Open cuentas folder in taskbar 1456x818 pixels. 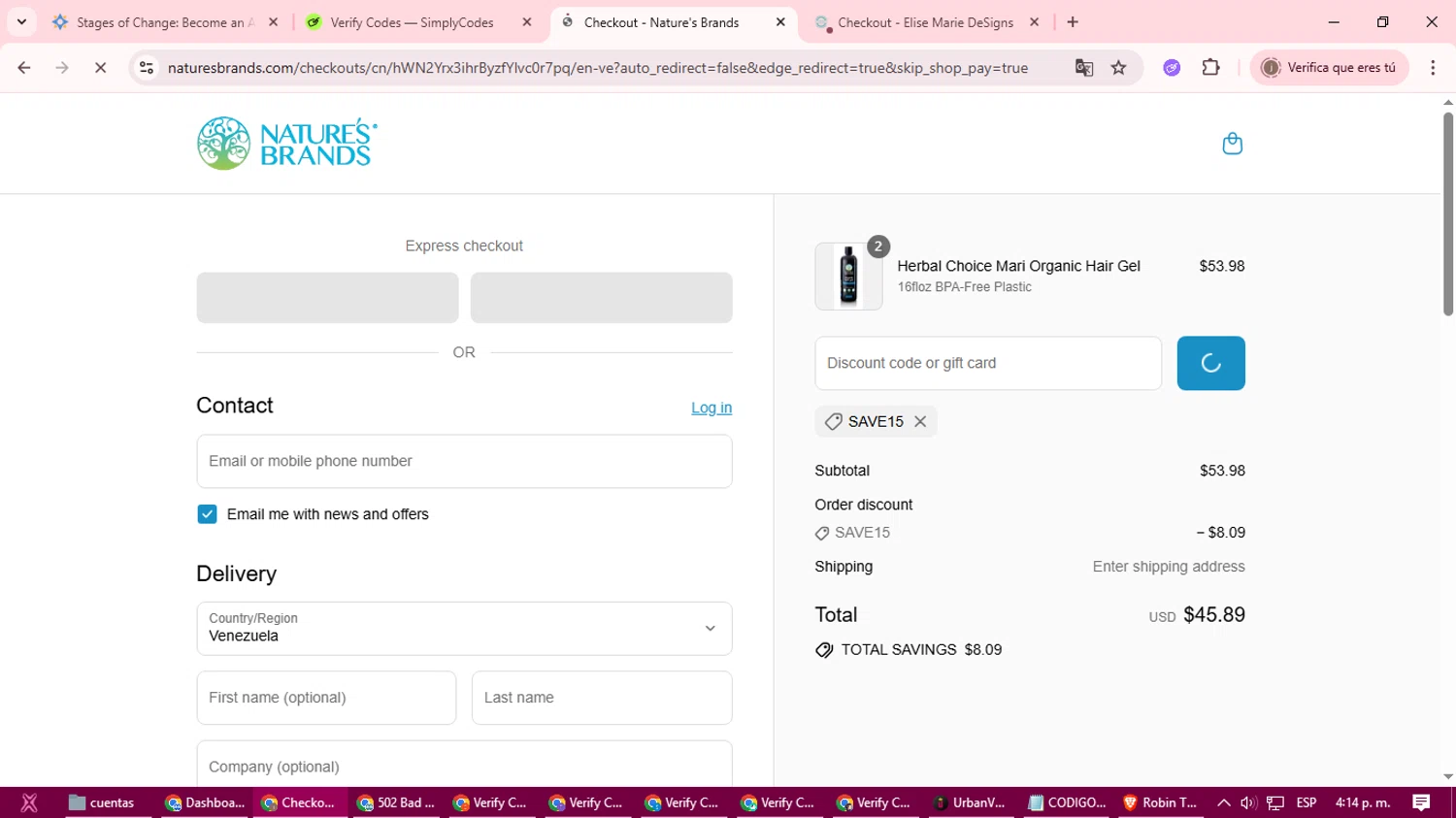102,802
